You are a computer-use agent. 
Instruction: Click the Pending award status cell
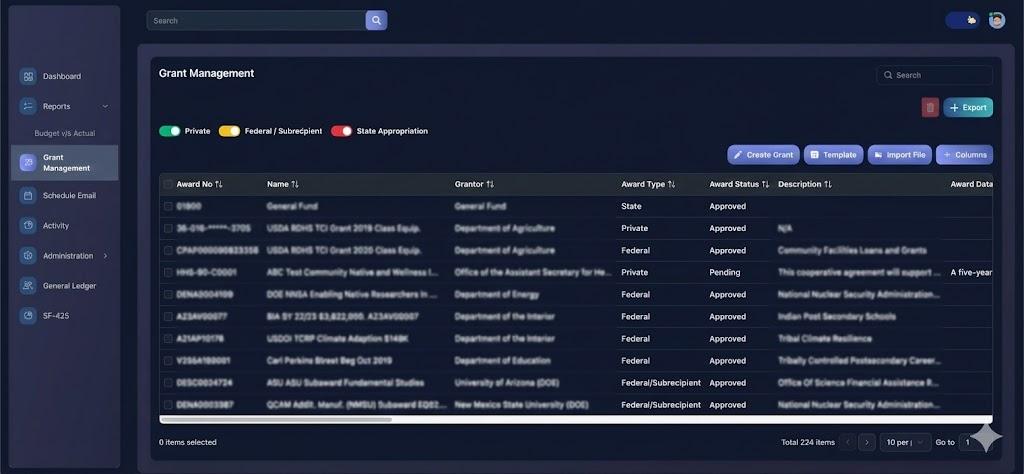725,272
